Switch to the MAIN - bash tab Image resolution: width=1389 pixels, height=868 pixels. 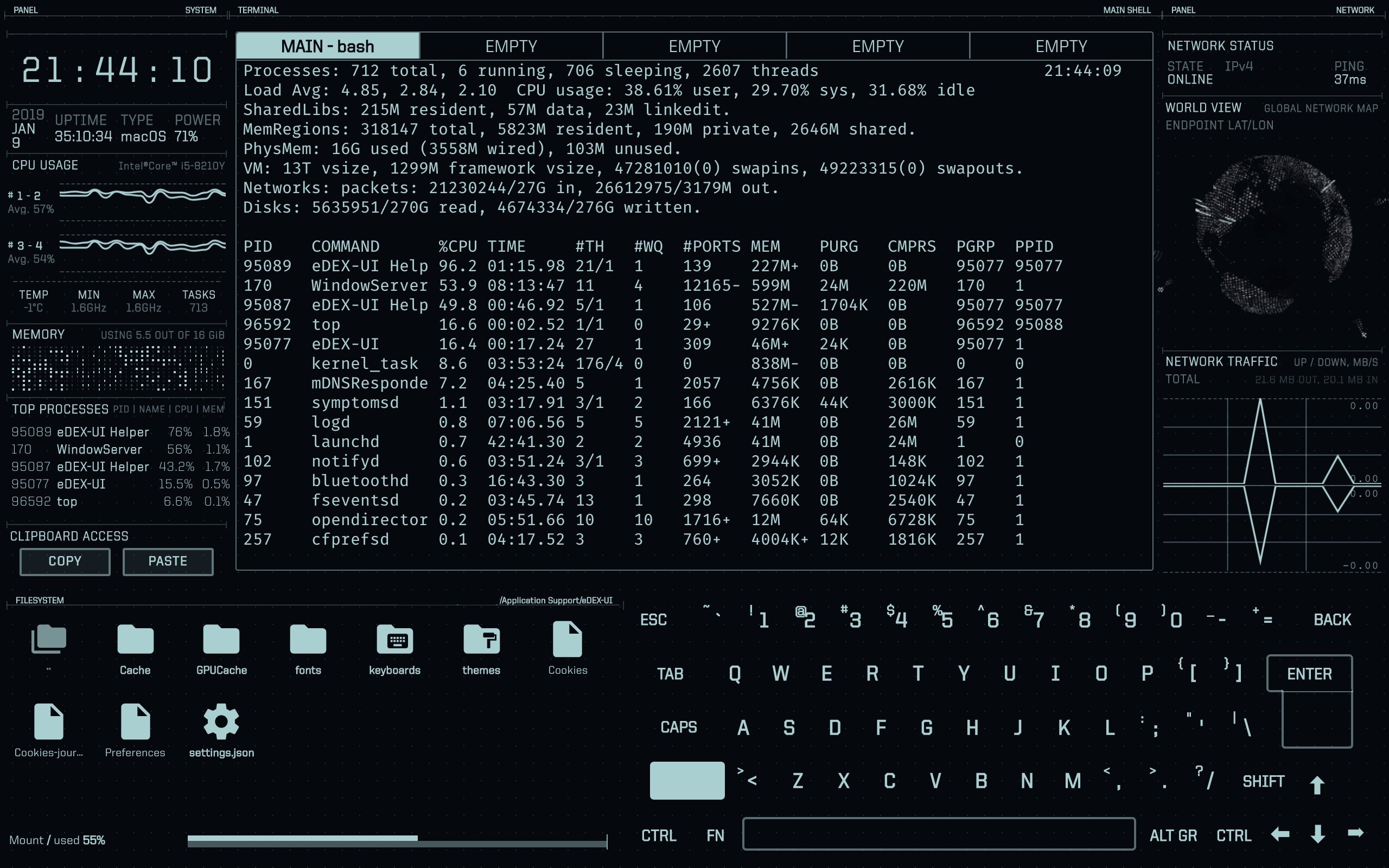point(328,46)
